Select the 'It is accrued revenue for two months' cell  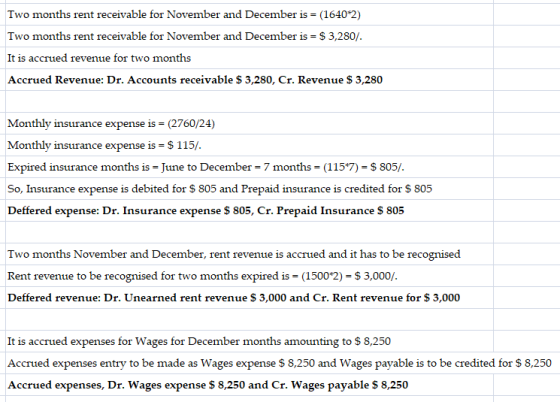coord(249,58)
